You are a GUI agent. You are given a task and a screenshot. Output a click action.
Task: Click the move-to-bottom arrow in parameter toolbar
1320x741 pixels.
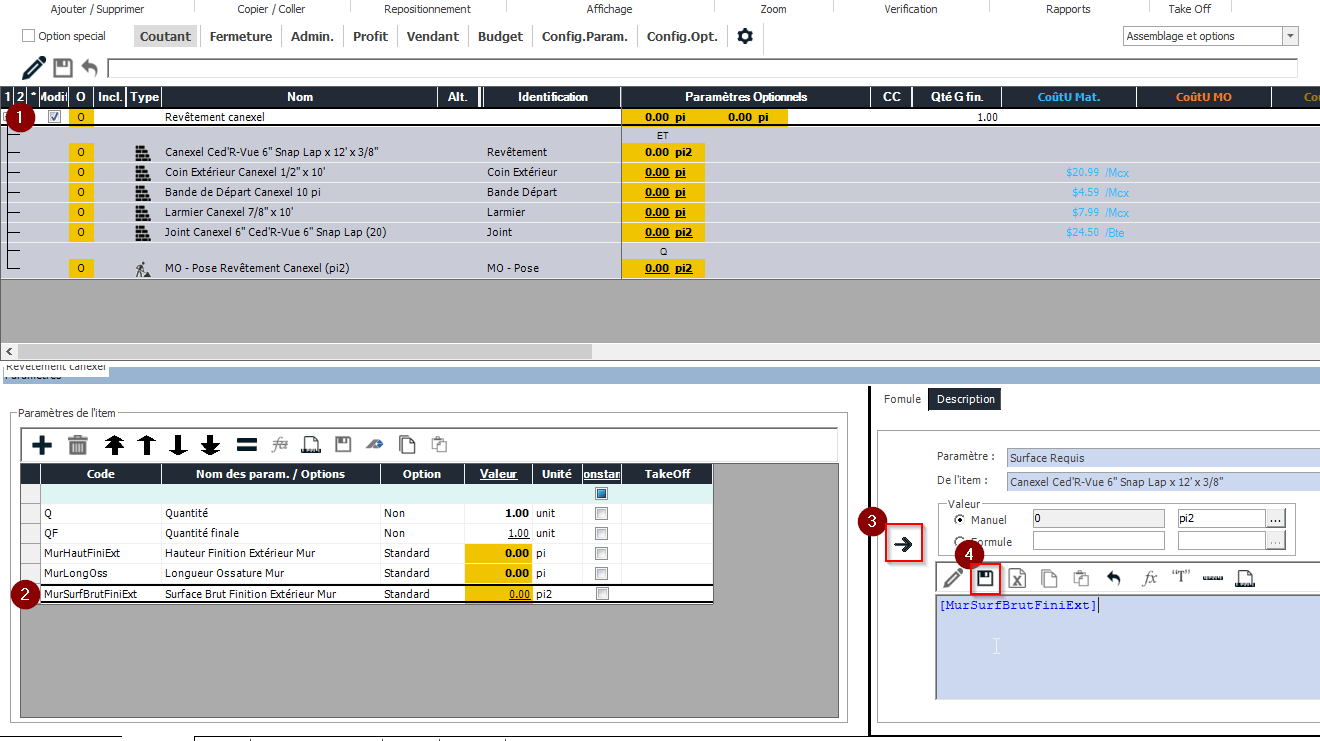click(210, 445)
